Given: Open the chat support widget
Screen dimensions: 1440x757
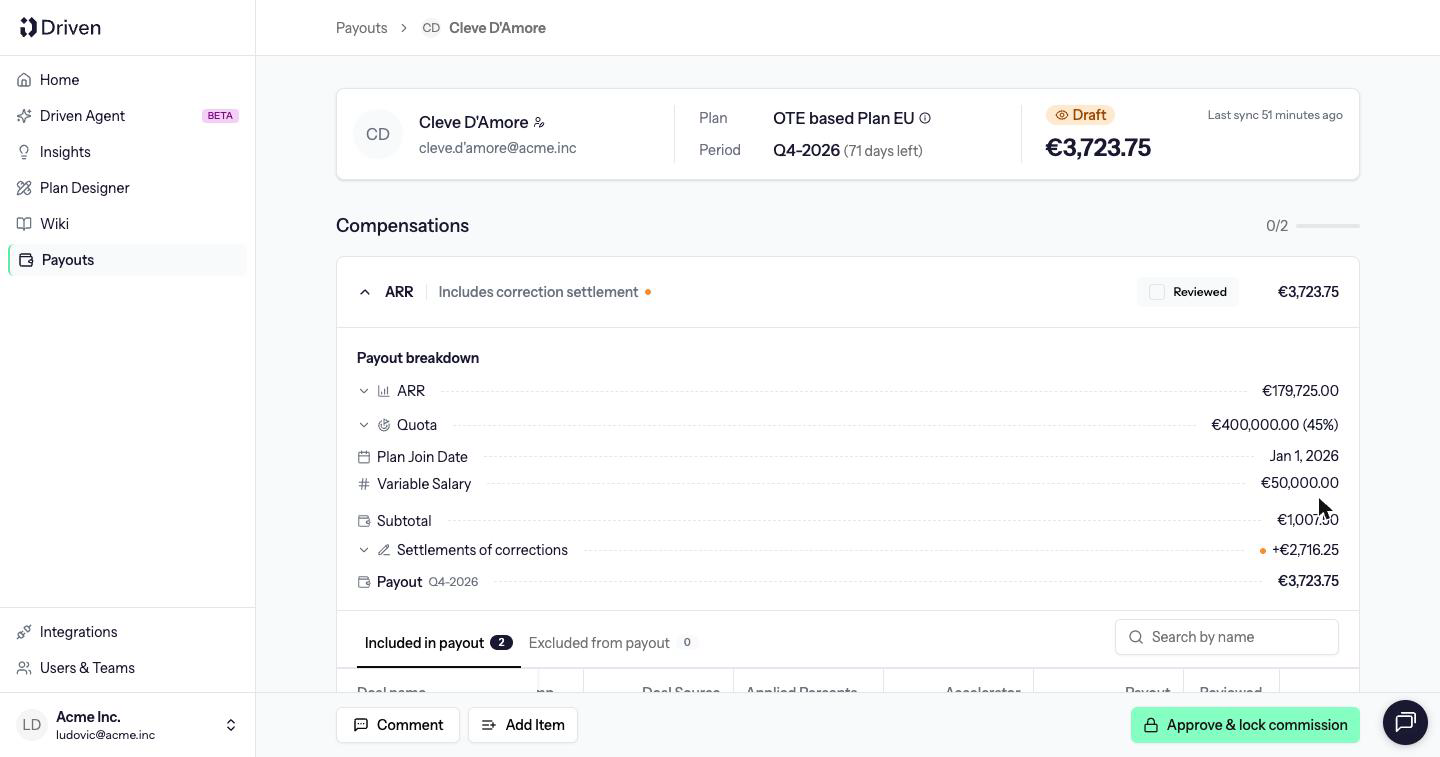Looking at the screenshot, I should (x=1405, y=722).
